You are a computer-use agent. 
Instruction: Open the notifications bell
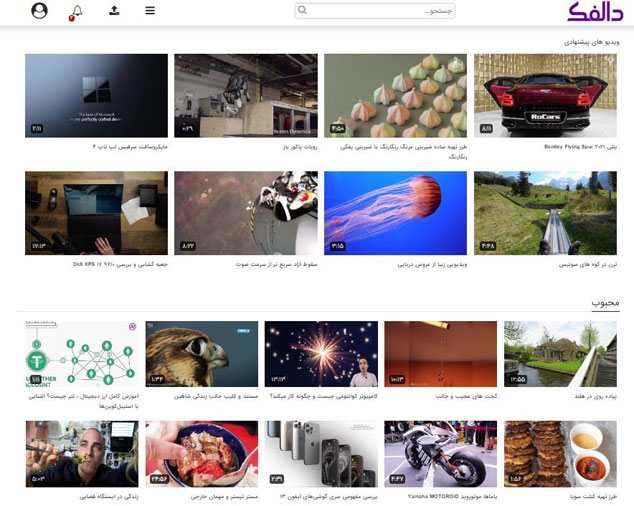[76, 12]
